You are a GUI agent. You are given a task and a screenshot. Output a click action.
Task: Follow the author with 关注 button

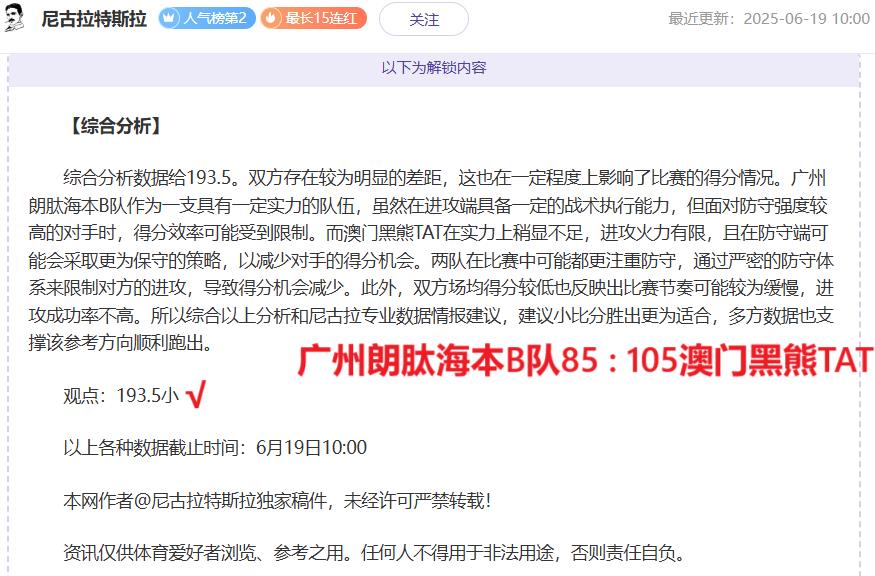pos(424,20)
